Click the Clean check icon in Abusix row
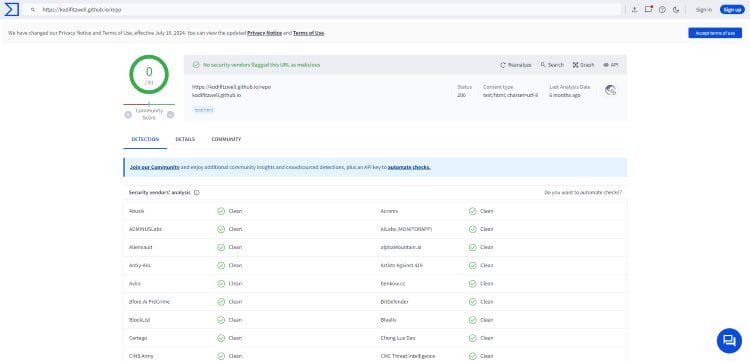 pyautogui.click(x=221, y=211)
